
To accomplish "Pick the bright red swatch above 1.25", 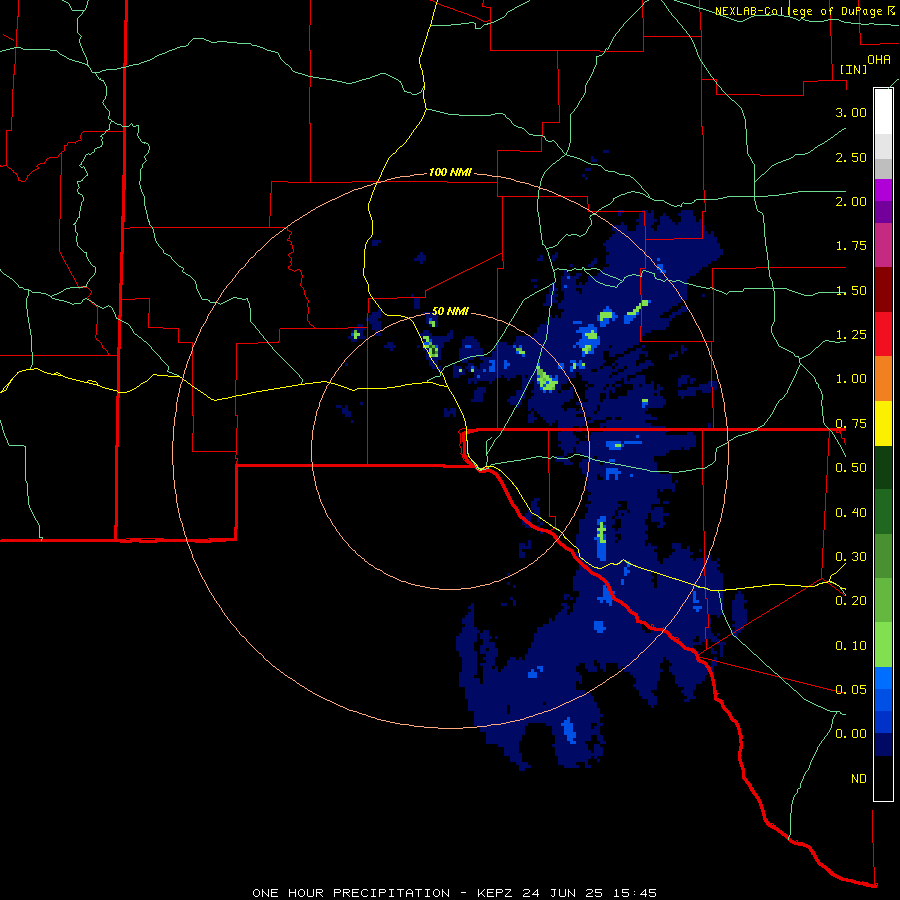I will pos(883,334).
